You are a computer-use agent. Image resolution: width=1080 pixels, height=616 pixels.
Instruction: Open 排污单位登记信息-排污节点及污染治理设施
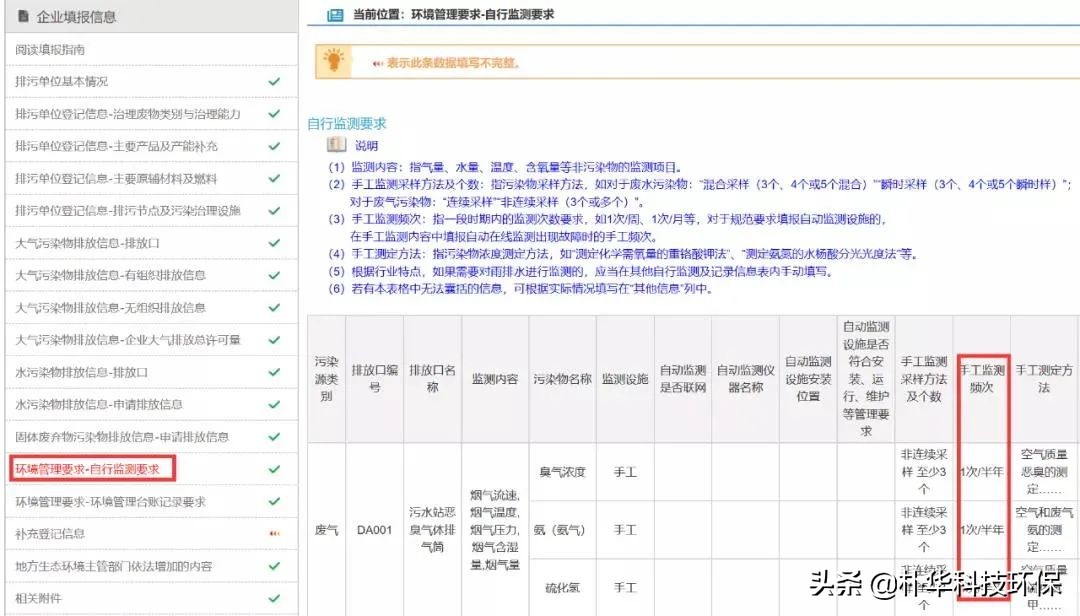128,211
